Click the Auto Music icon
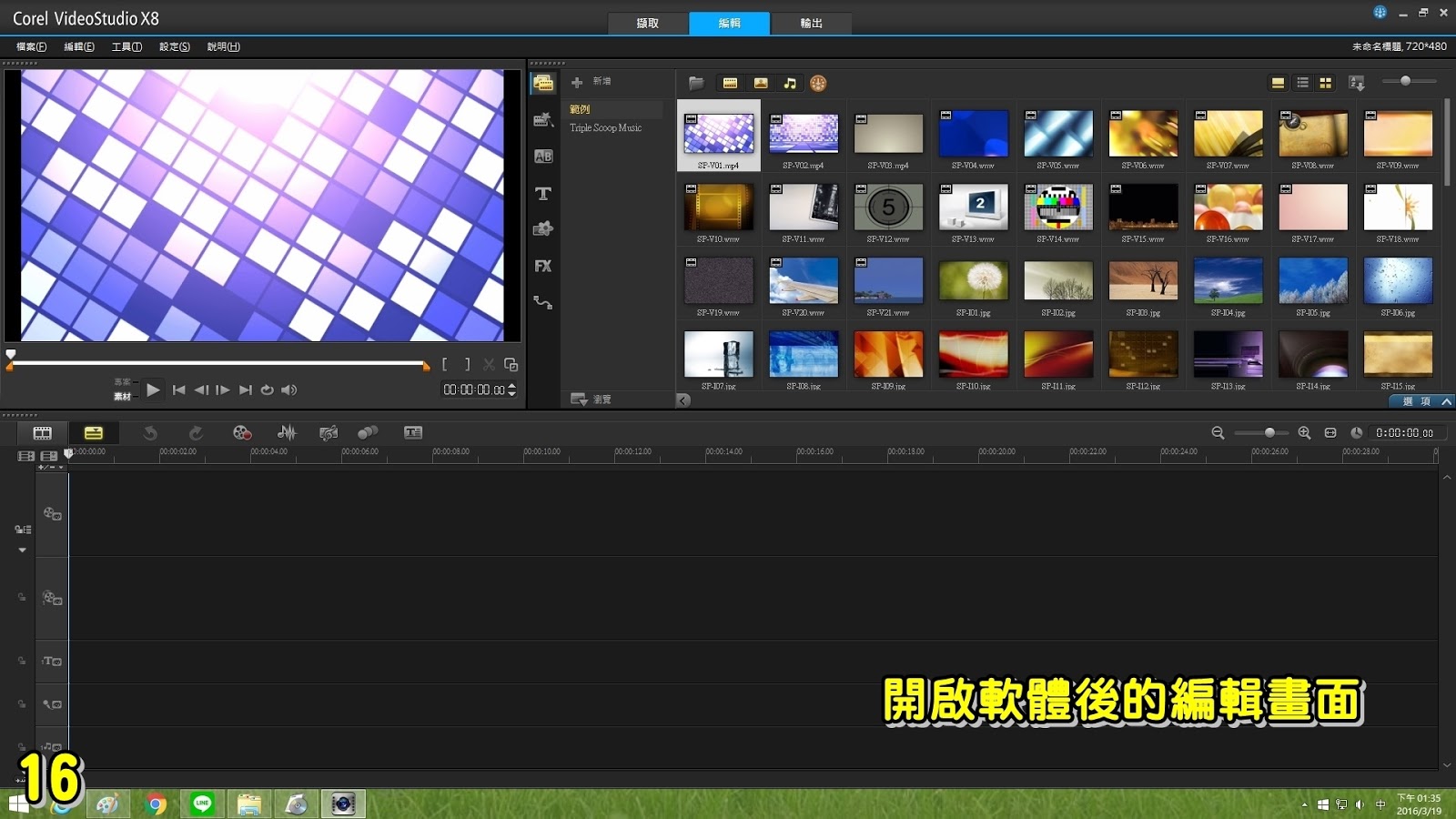This screenshot has height=819, width=1456. 329,433
